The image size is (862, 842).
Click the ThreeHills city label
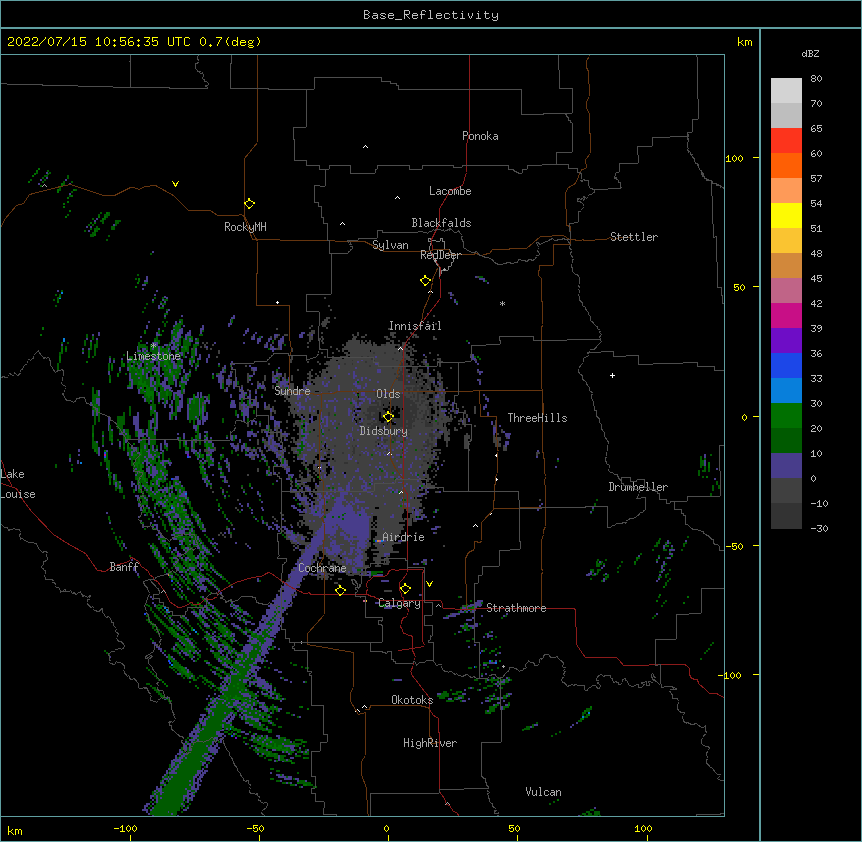pos(537,418)
